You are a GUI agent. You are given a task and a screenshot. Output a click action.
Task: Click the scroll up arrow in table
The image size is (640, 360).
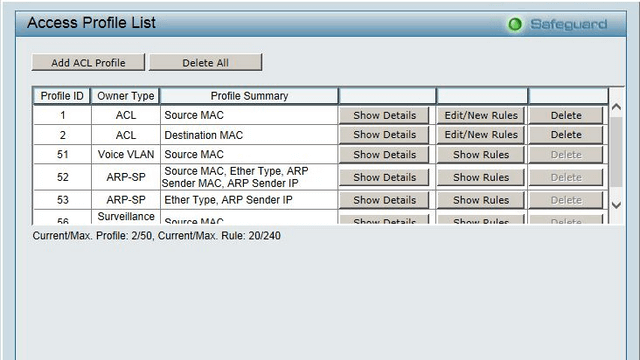pos(616,107)
